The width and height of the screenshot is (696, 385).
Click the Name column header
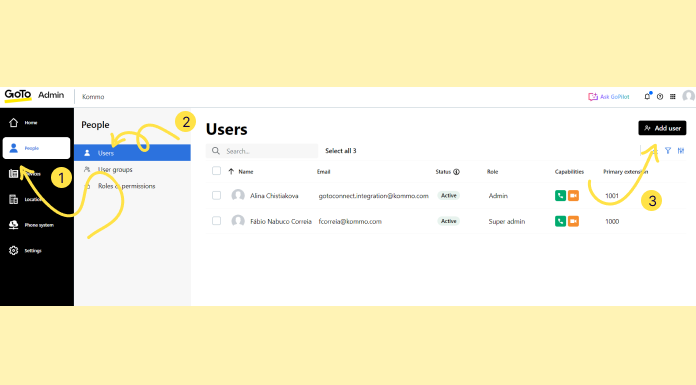point(245,172)
